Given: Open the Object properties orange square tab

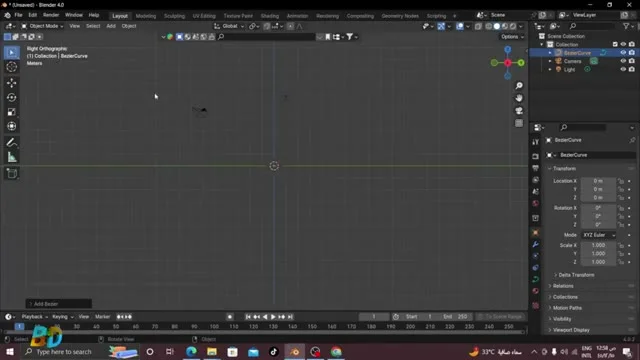Looking at the screenshot, I should 536,232.
